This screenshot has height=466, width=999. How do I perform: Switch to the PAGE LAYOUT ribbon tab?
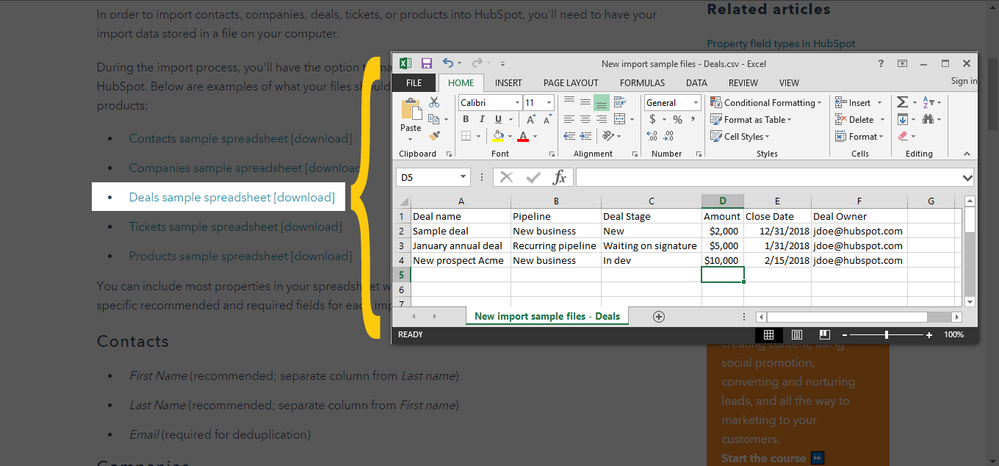click(x=571, y=83)
